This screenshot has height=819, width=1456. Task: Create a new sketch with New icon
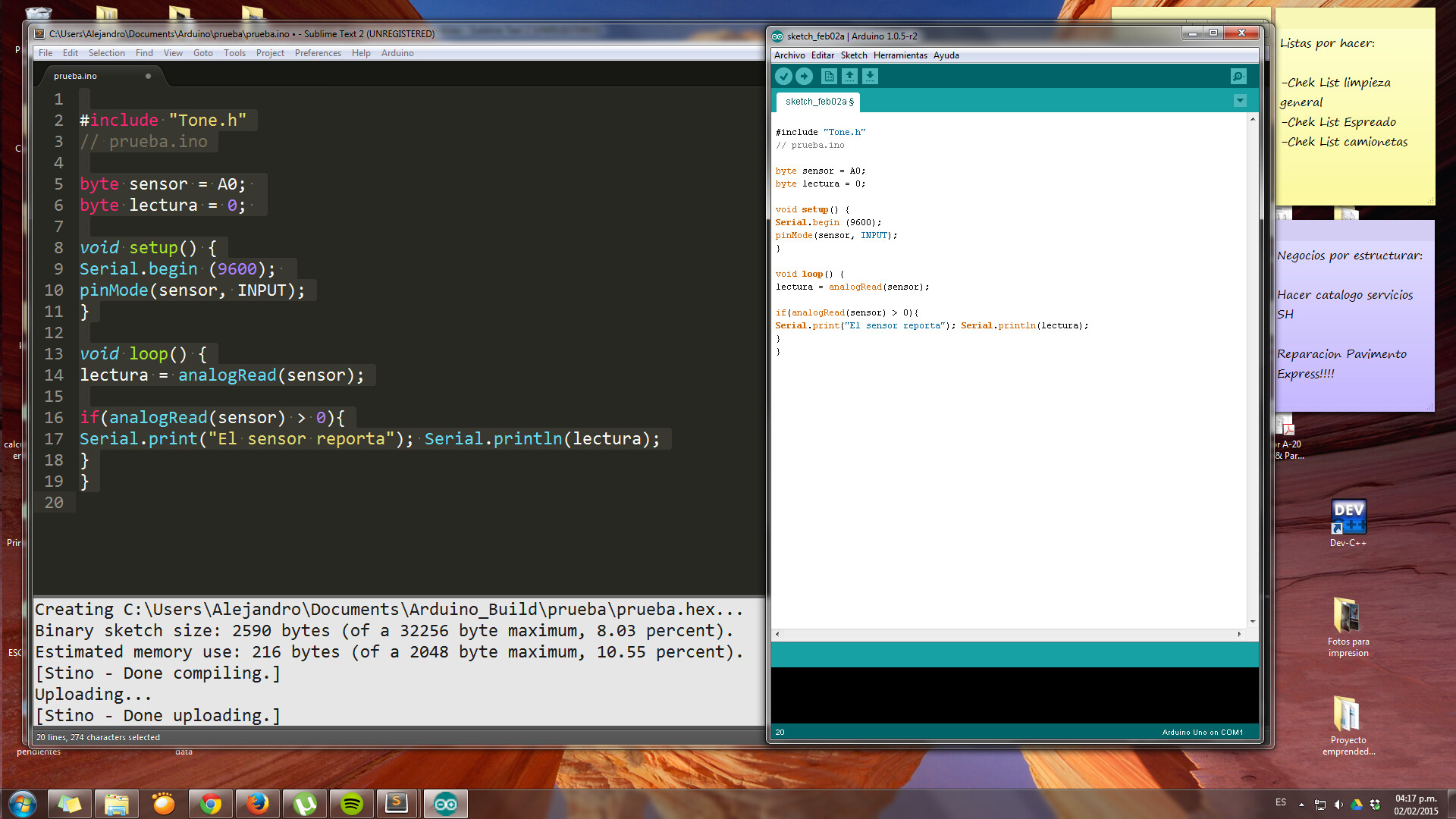coord(829,76)
